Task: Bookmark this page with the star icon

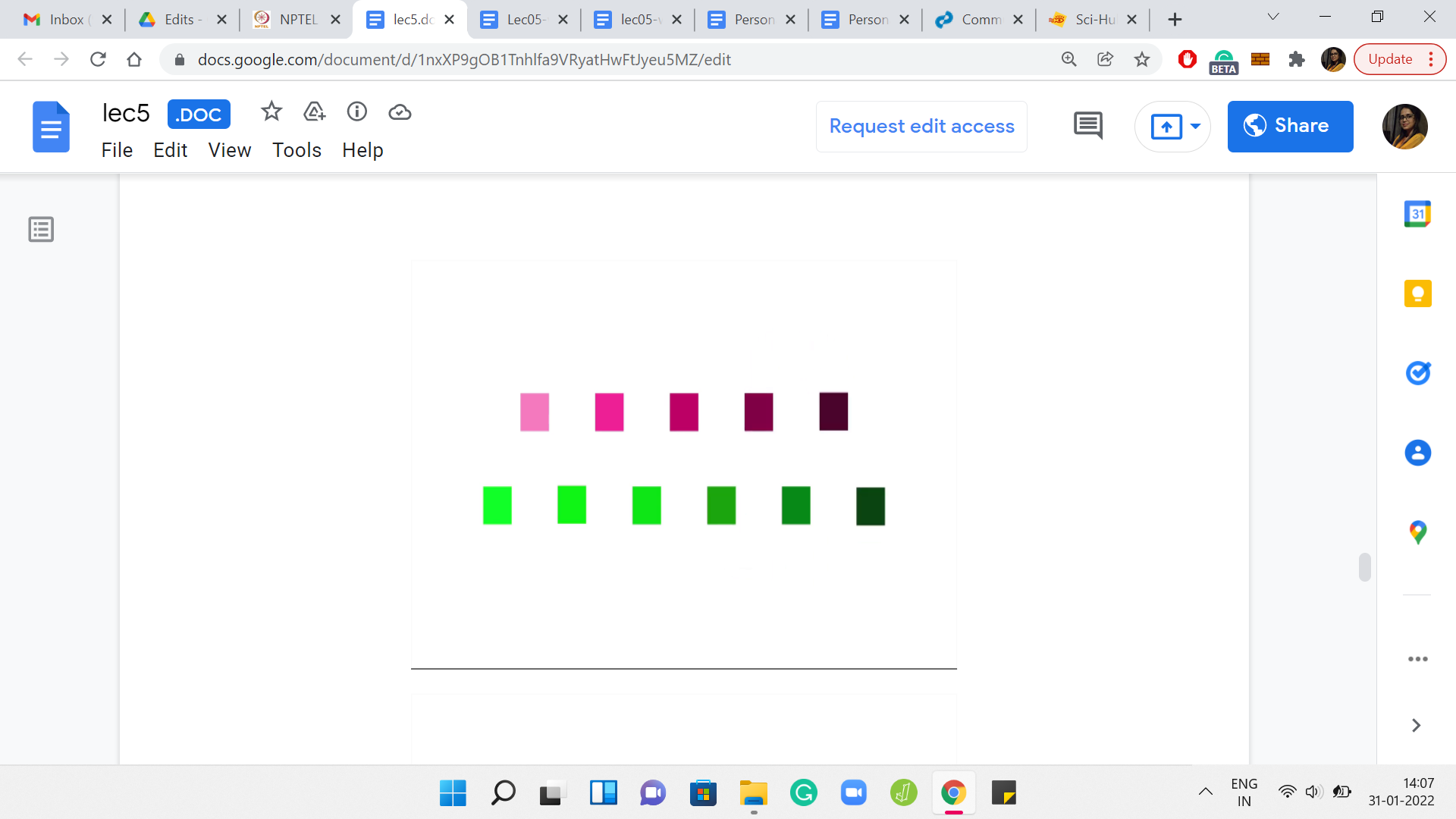Action: (1141, 59)
